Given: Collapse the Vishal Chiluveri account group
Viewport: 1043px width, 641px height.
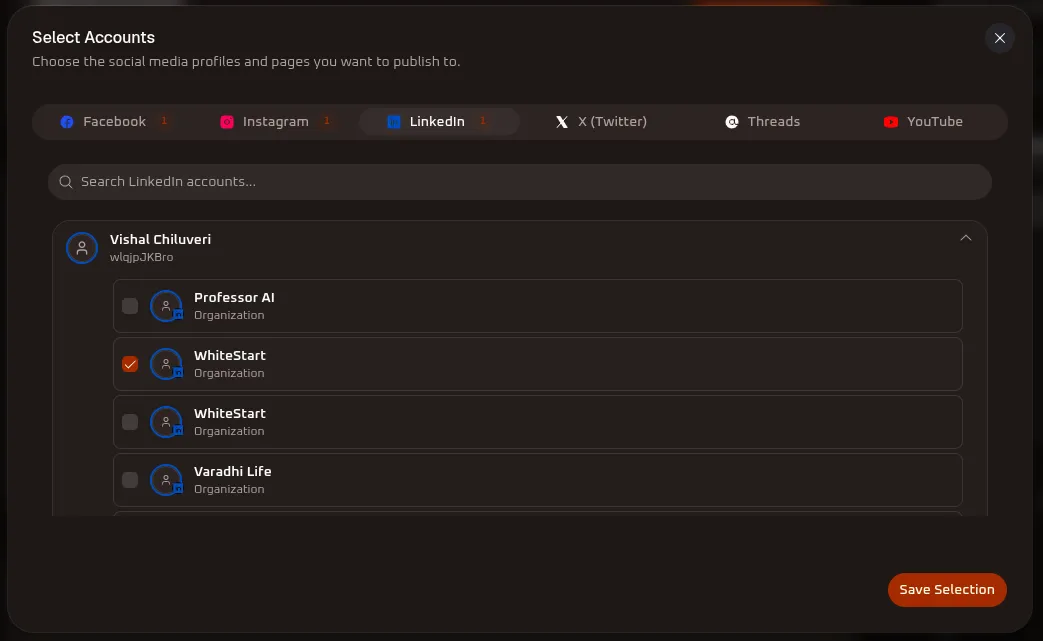Looking at the screenshot, I should pos(966,238).
